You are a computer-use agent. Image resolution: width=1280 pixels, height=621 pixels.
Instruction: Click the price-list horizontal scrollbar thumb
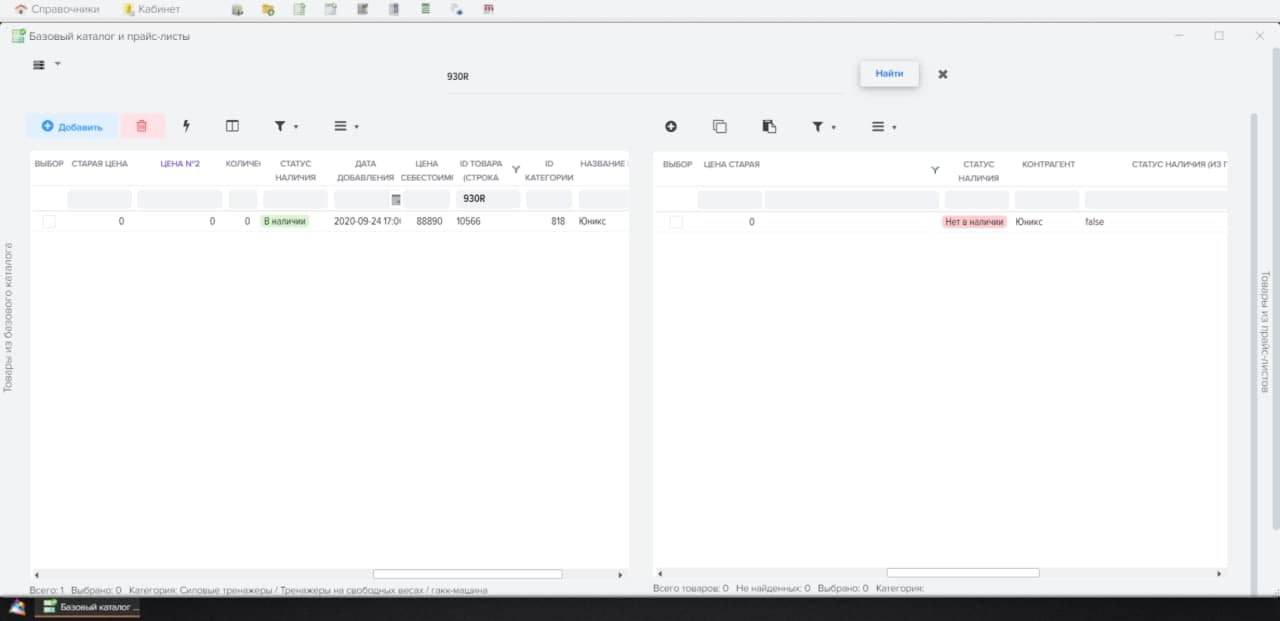(x=963, y=573)
